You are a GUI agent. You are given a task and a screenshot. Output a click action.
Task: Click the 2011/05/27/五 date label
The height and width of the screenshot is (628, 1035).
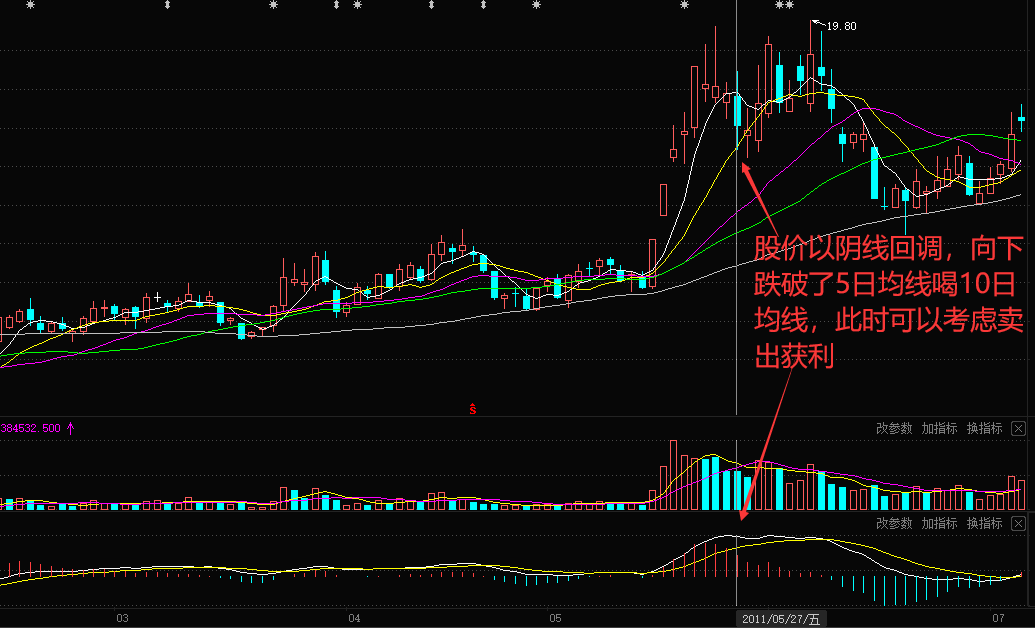click(780, 619)
